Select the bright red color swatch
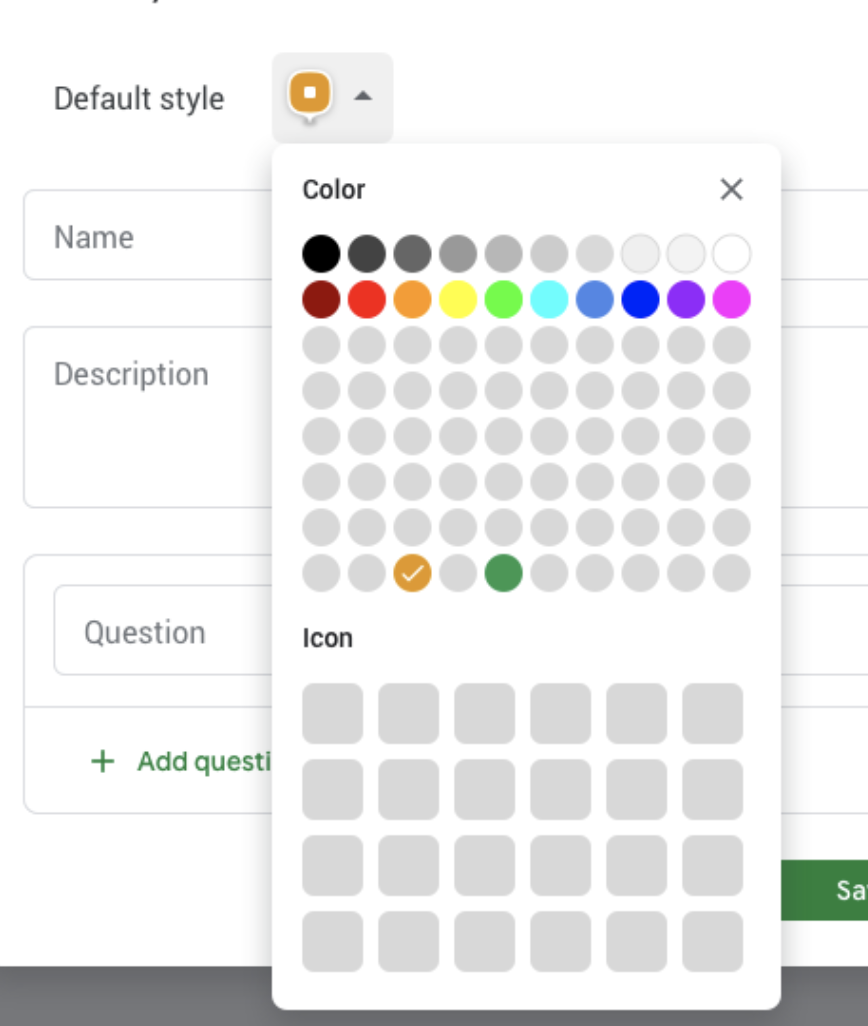Viewport: 868px width, 1026px height. (367, 300)
